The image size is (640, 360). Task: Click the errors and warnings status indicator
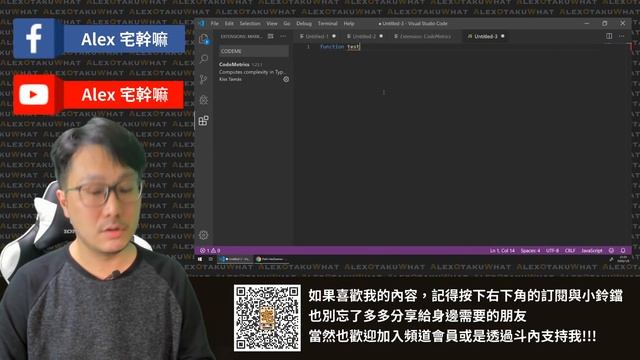click(x=210, y=251)
